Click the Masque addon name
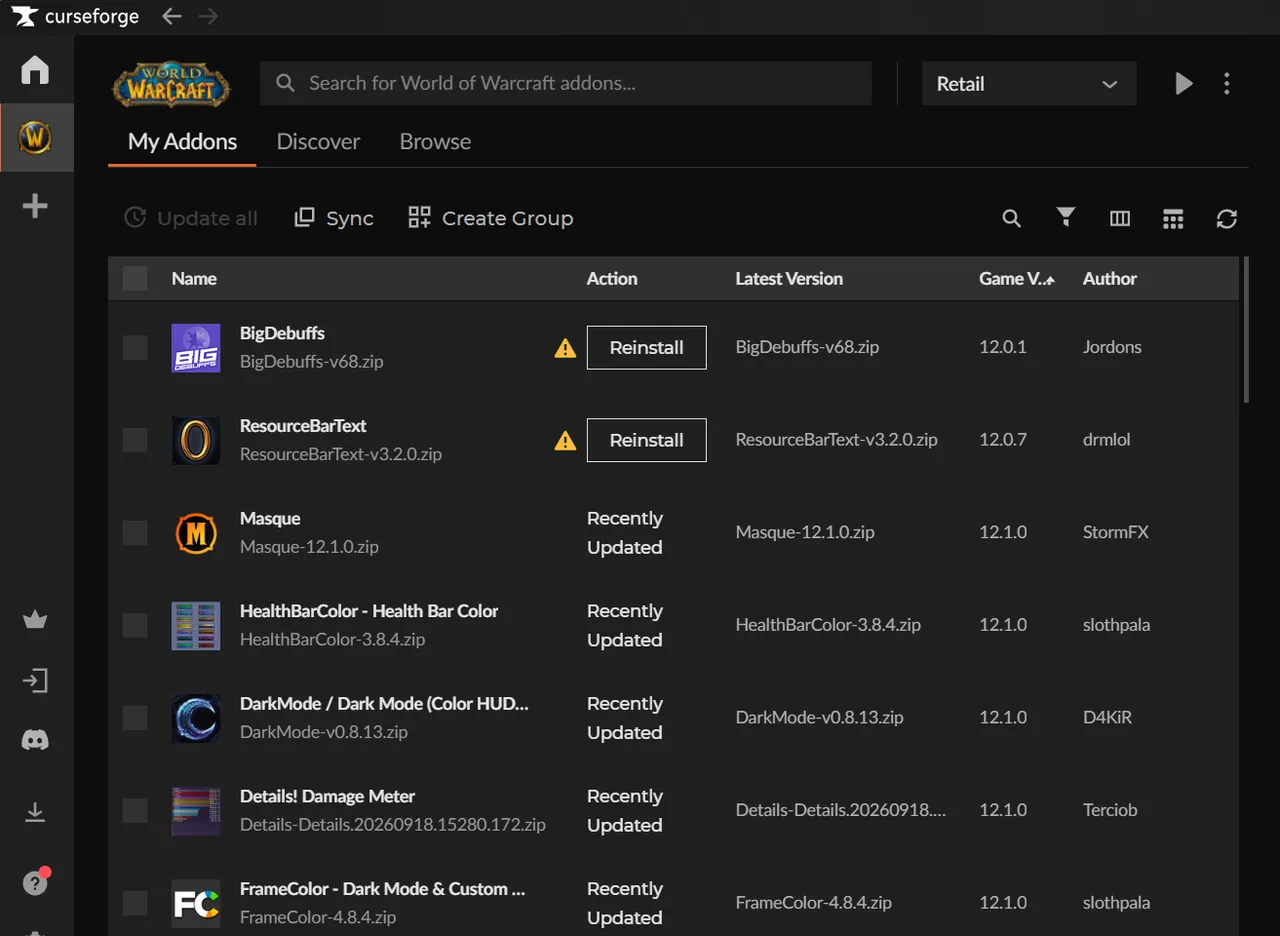 tap(270, 518)
